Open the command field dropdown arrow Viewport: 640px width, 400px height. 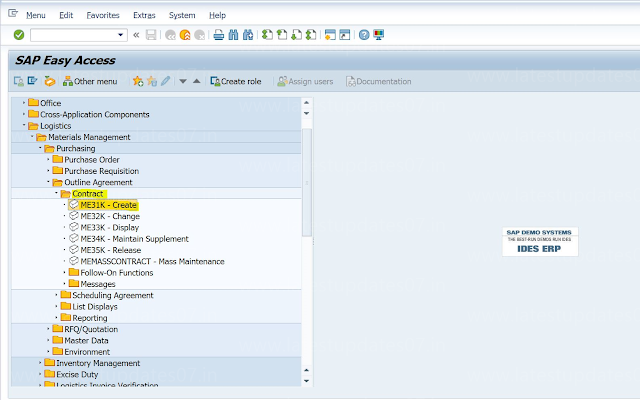[120, 35]
